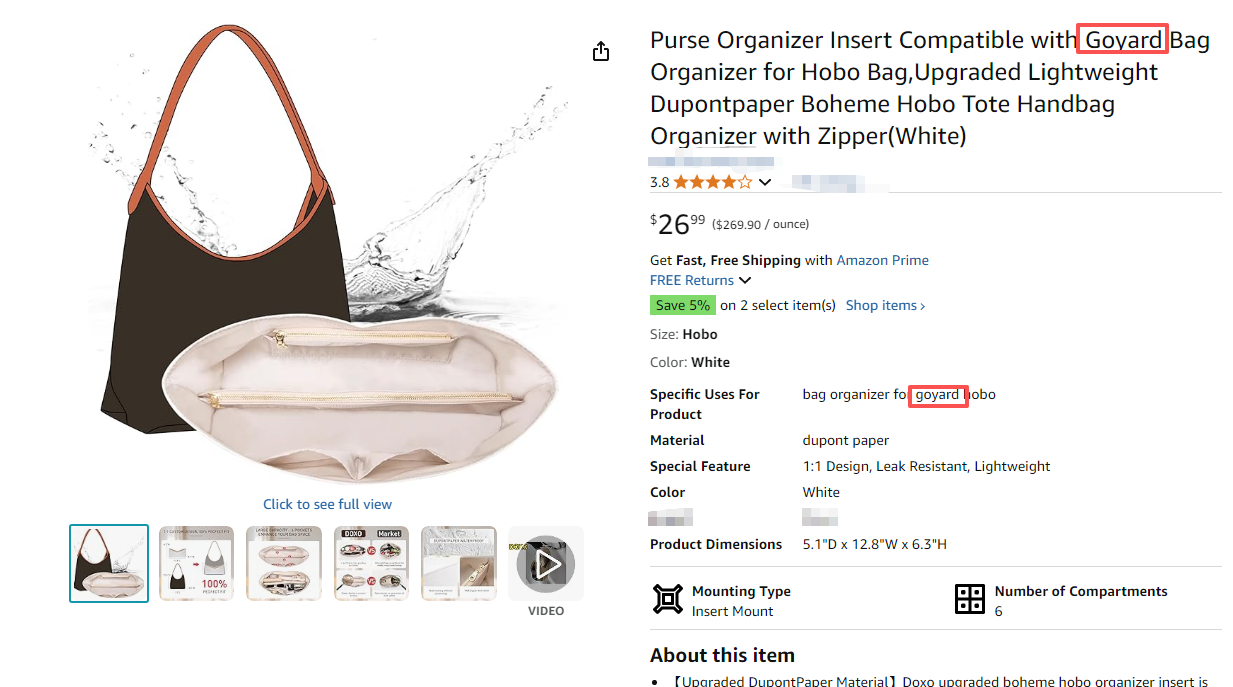
Task: Open the star rating dropdown arrow
Action: 765,182
